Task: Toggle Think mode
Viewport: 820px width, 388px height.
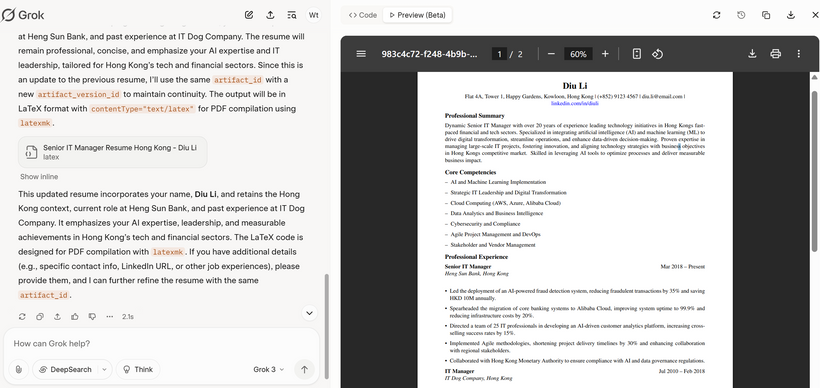Action: pos(138,369)
